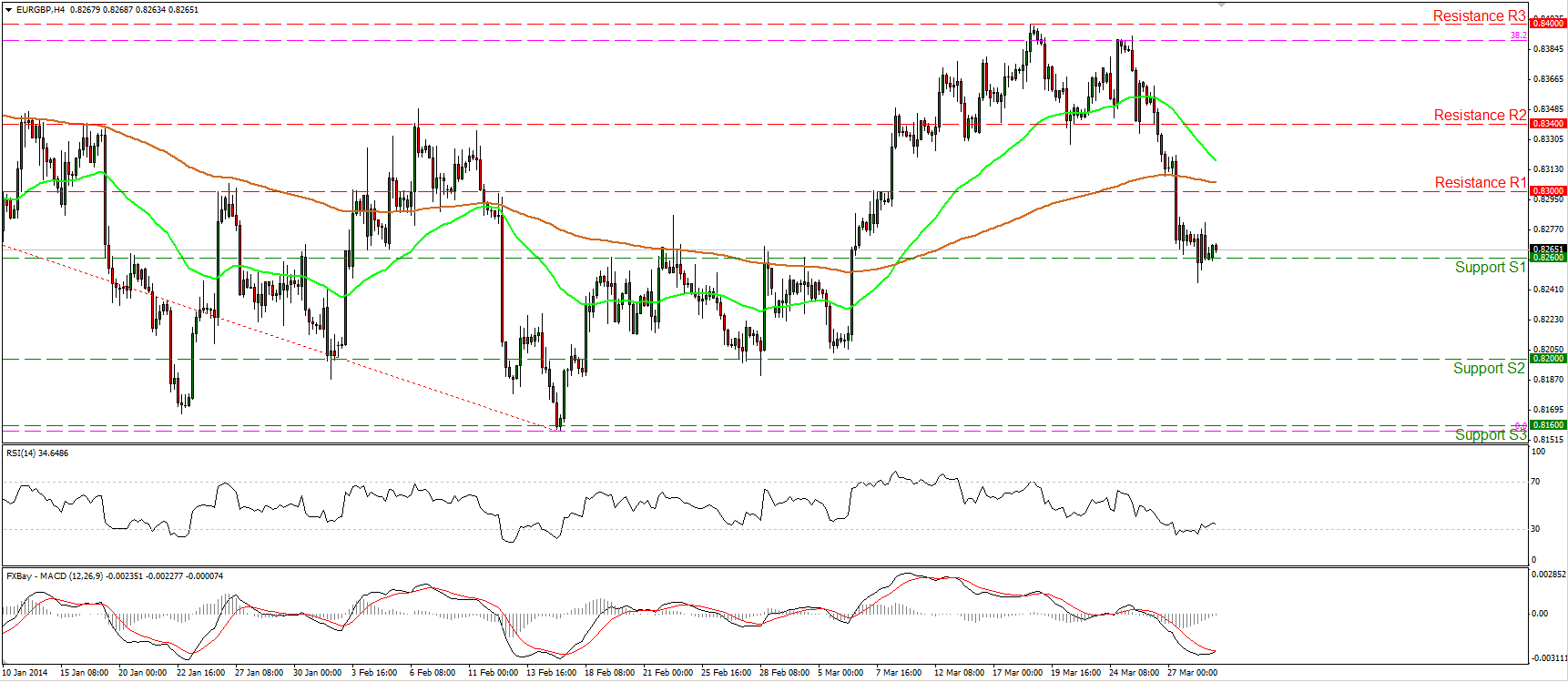
Task: Click the triangle icon beside EURGBP,H4 title
Action: [x=9, y=9]
